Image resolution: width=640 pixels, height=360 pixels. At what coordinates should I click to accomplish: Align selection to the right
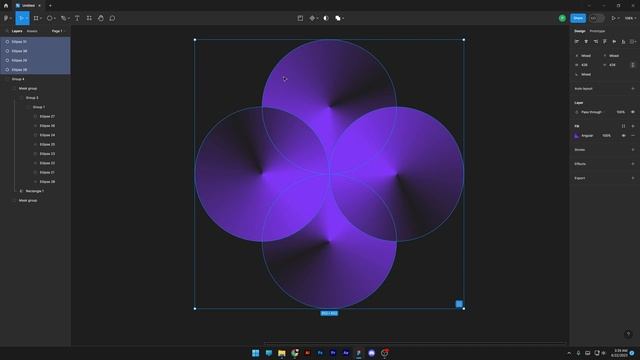[x=596, y=42]
